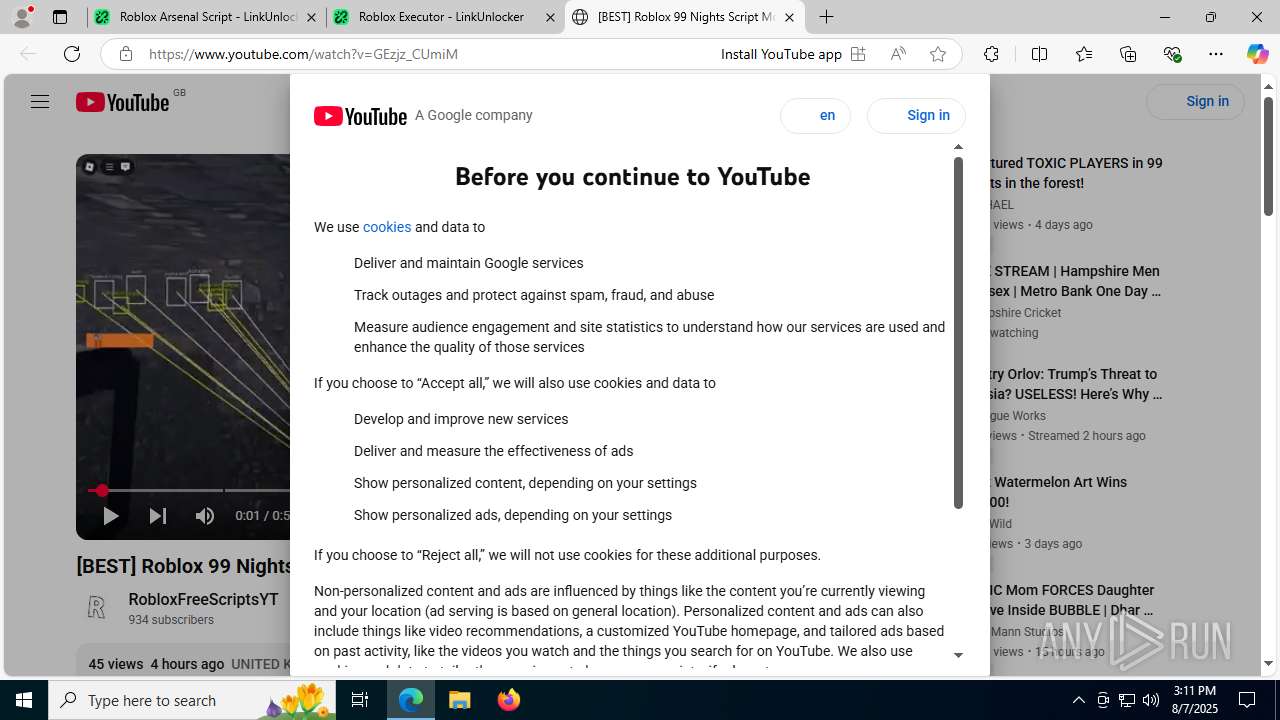Open the Mom FORCES Daughter BUBBLE video
1280x720 pixels.
coord(1074,600)
